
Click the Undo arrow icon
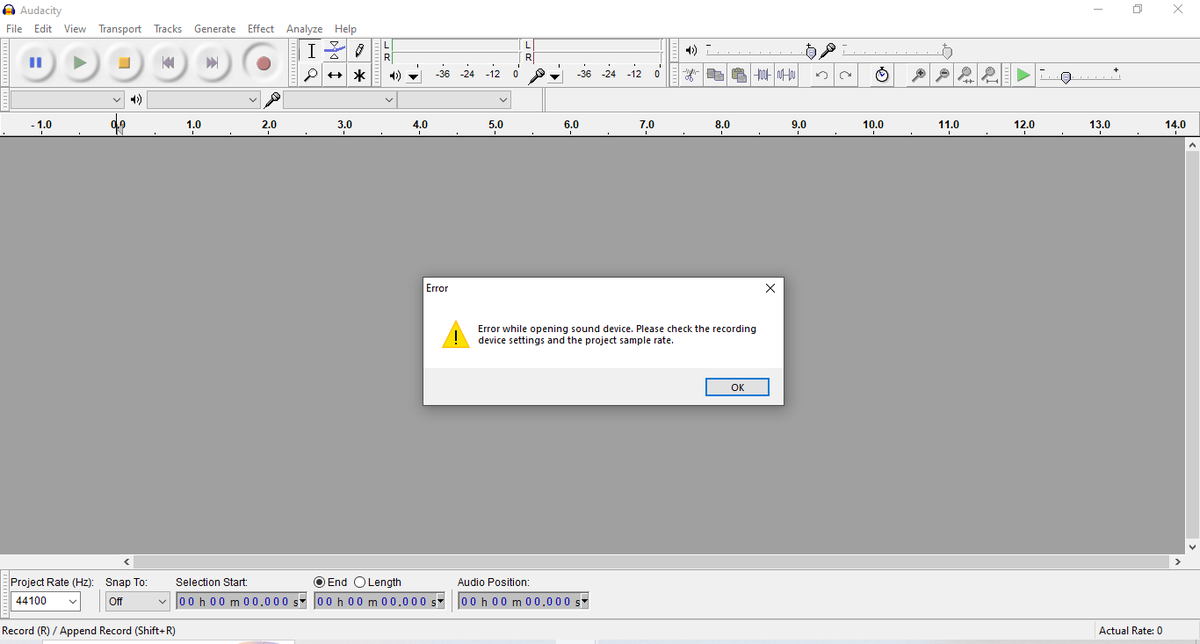(x=821, y=75)
